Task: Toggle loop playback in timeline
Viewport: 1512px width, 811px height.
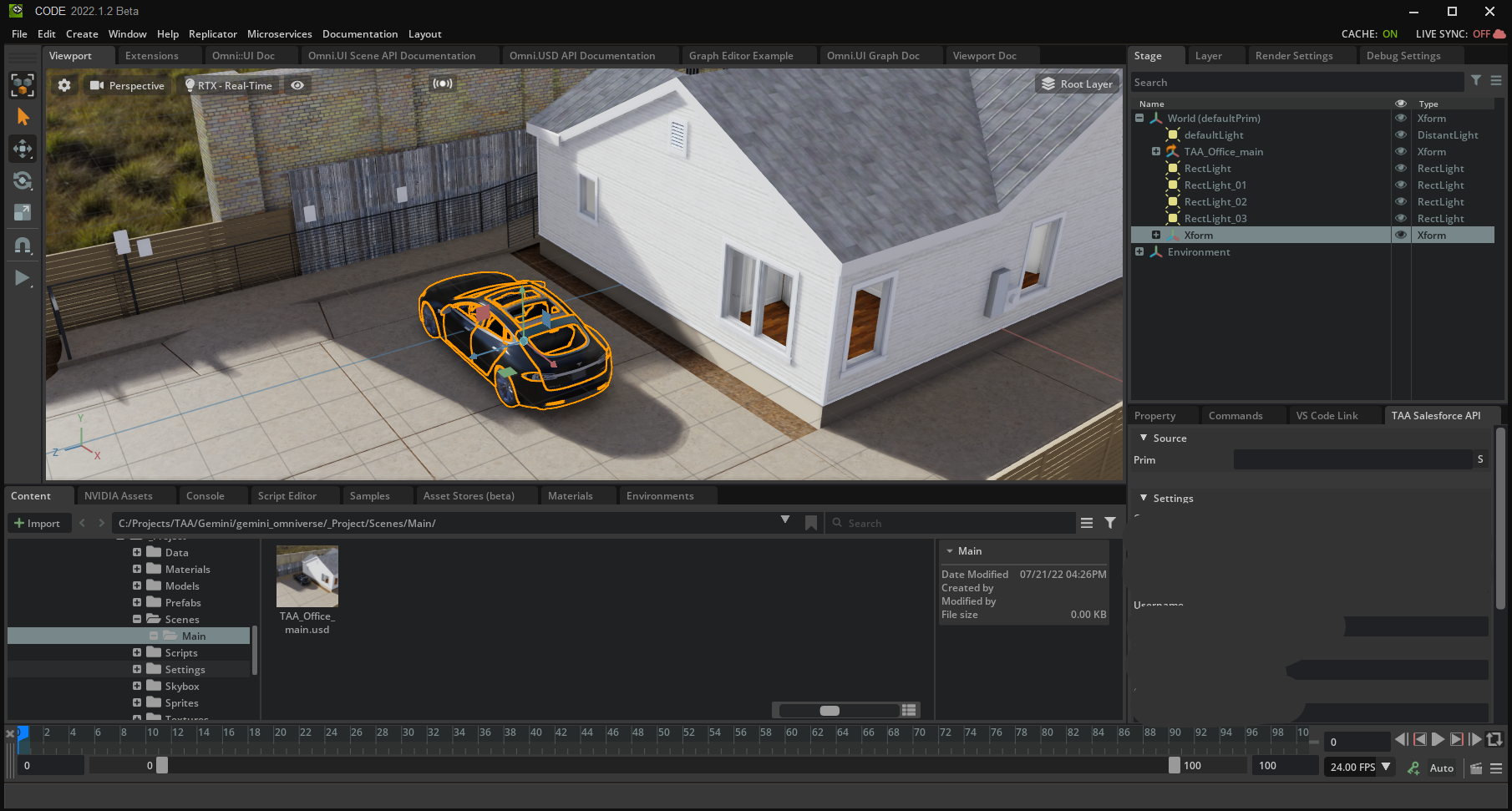Action: point(1494,740)
